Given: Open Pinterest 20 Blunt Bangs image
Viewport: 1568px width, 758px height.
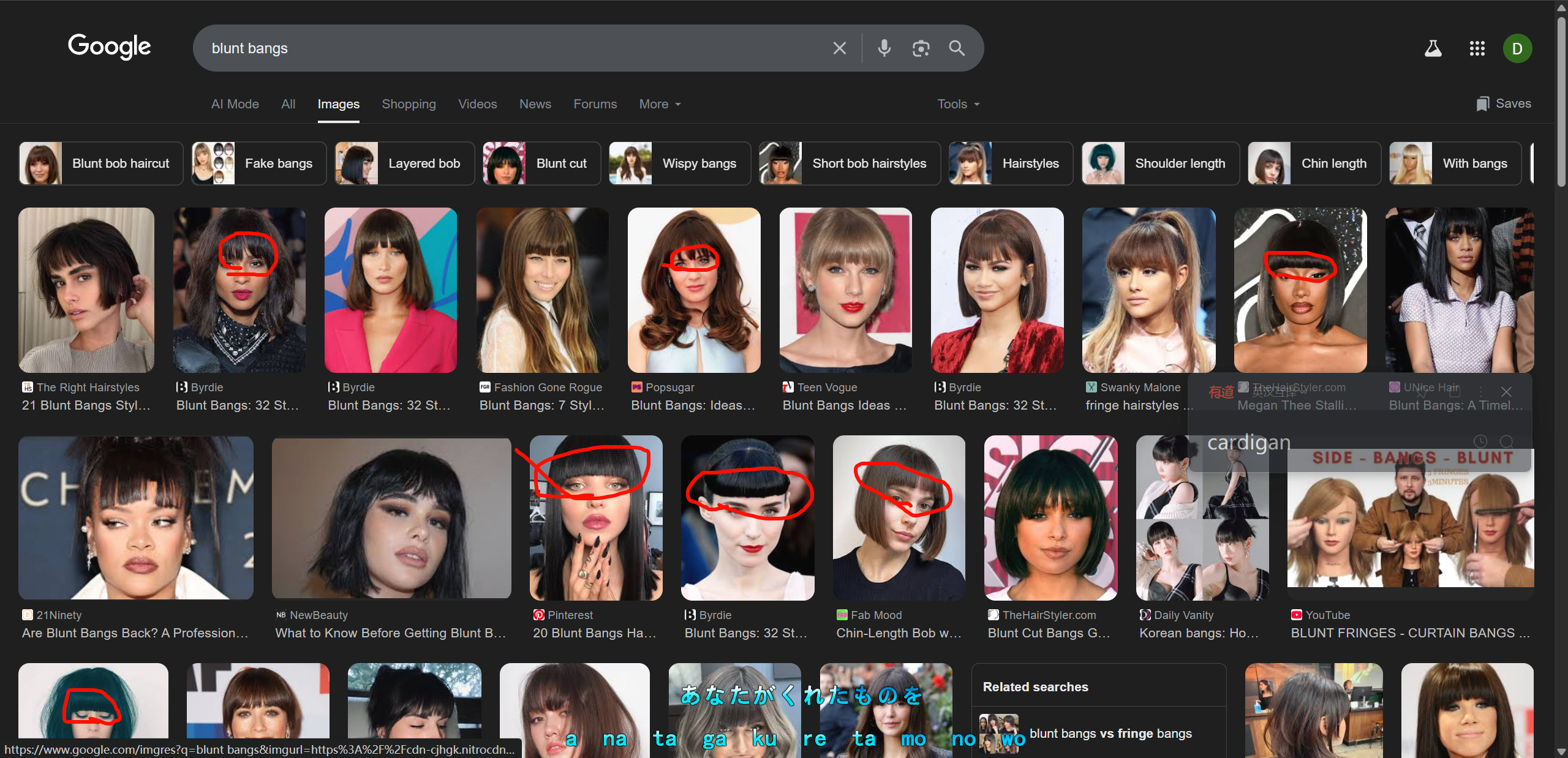Looking at the screenshot, I should tap(596, 518).
